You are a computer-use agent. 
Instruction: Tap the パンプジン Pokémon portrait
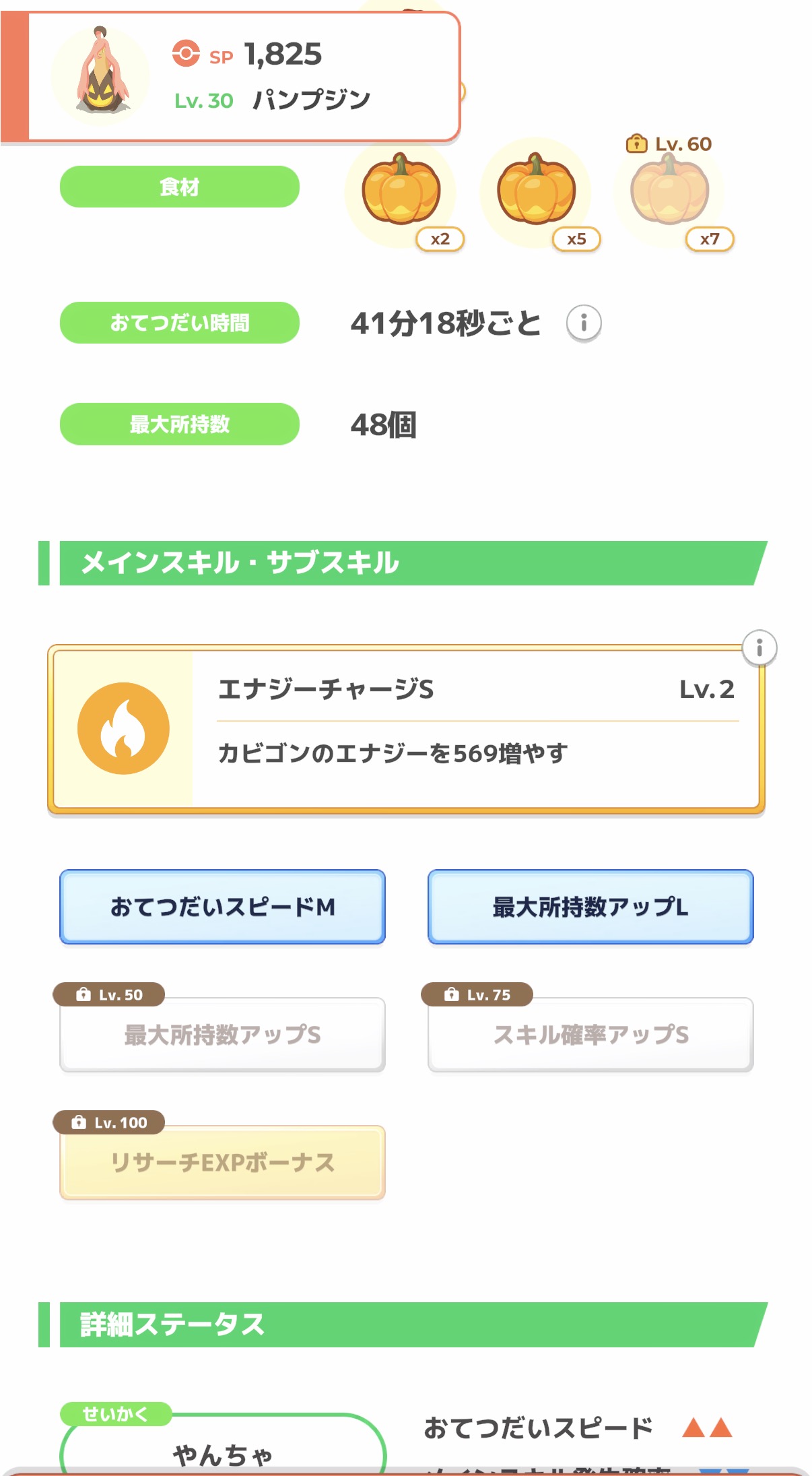101,74
